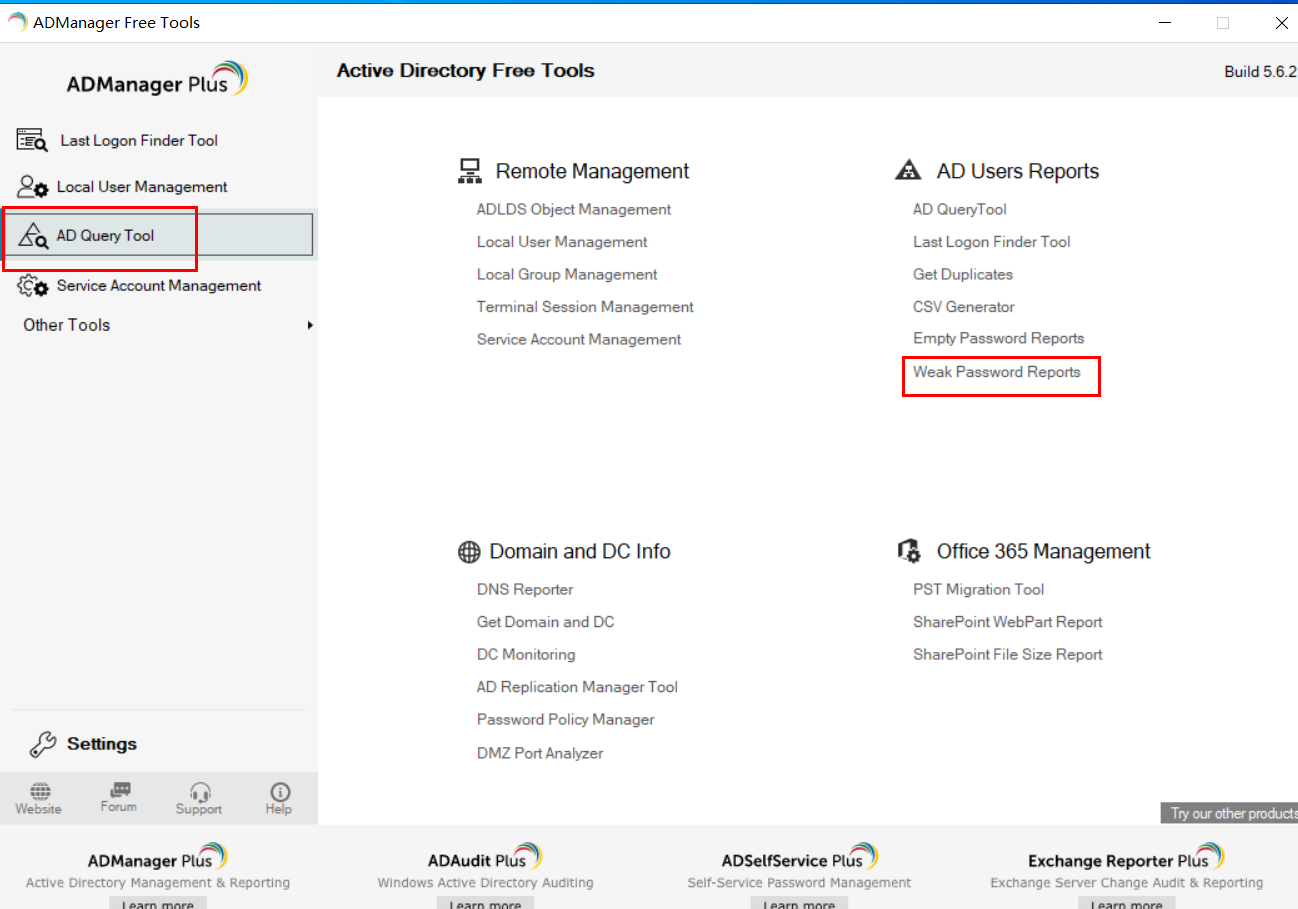Close the ADManager Free Tools window
The height and width of the screenshot is (909, 1298).
[1282, 22]
